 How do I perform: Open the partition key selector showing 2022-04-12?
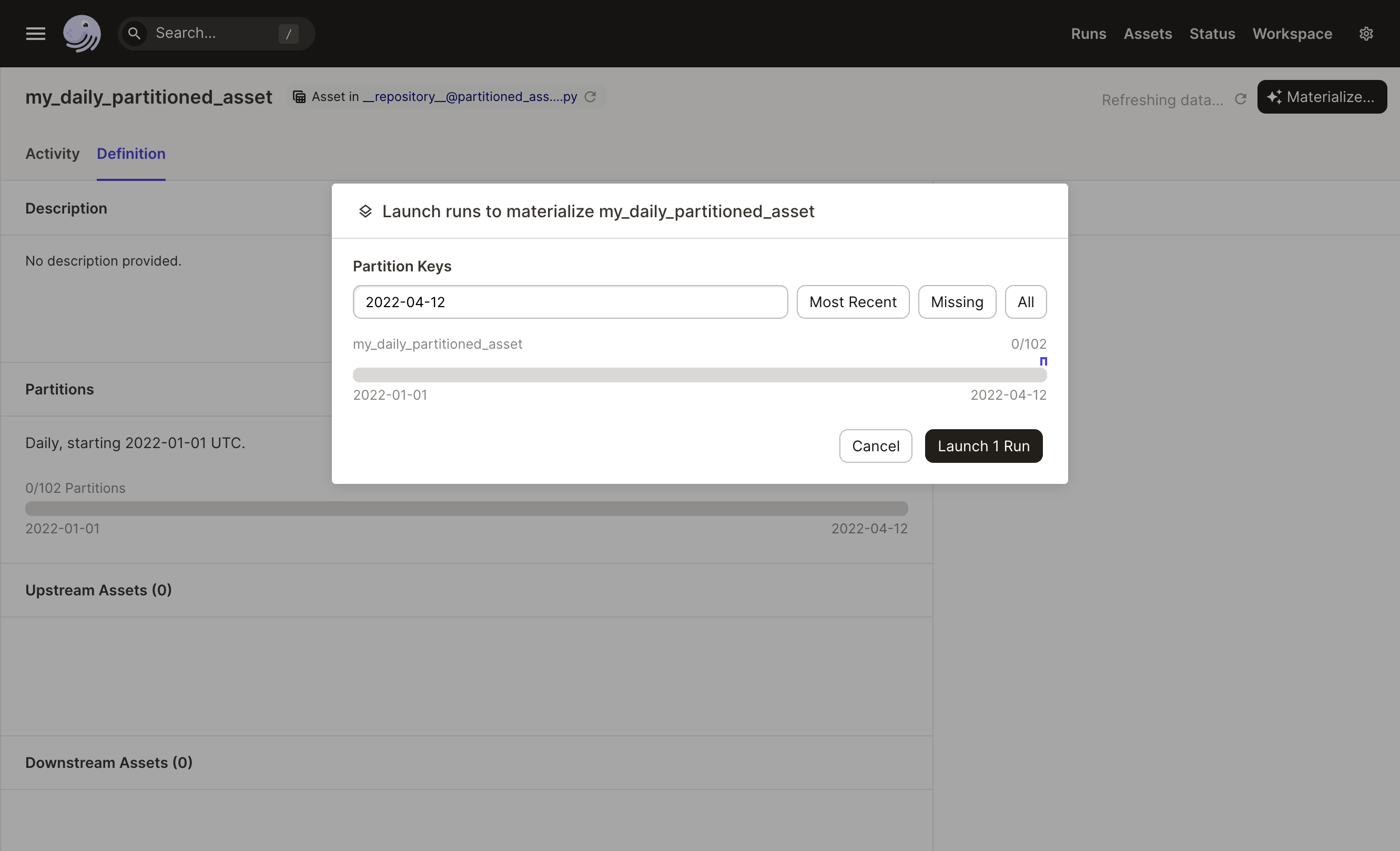tap(570, 302)
